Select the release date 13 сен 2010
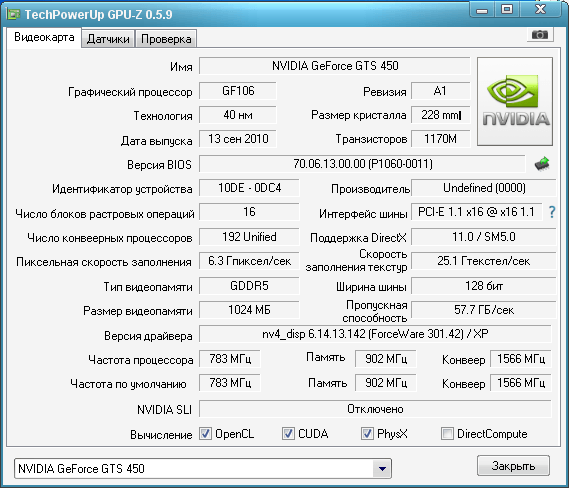The image size is (569, 488). point(238,139)
